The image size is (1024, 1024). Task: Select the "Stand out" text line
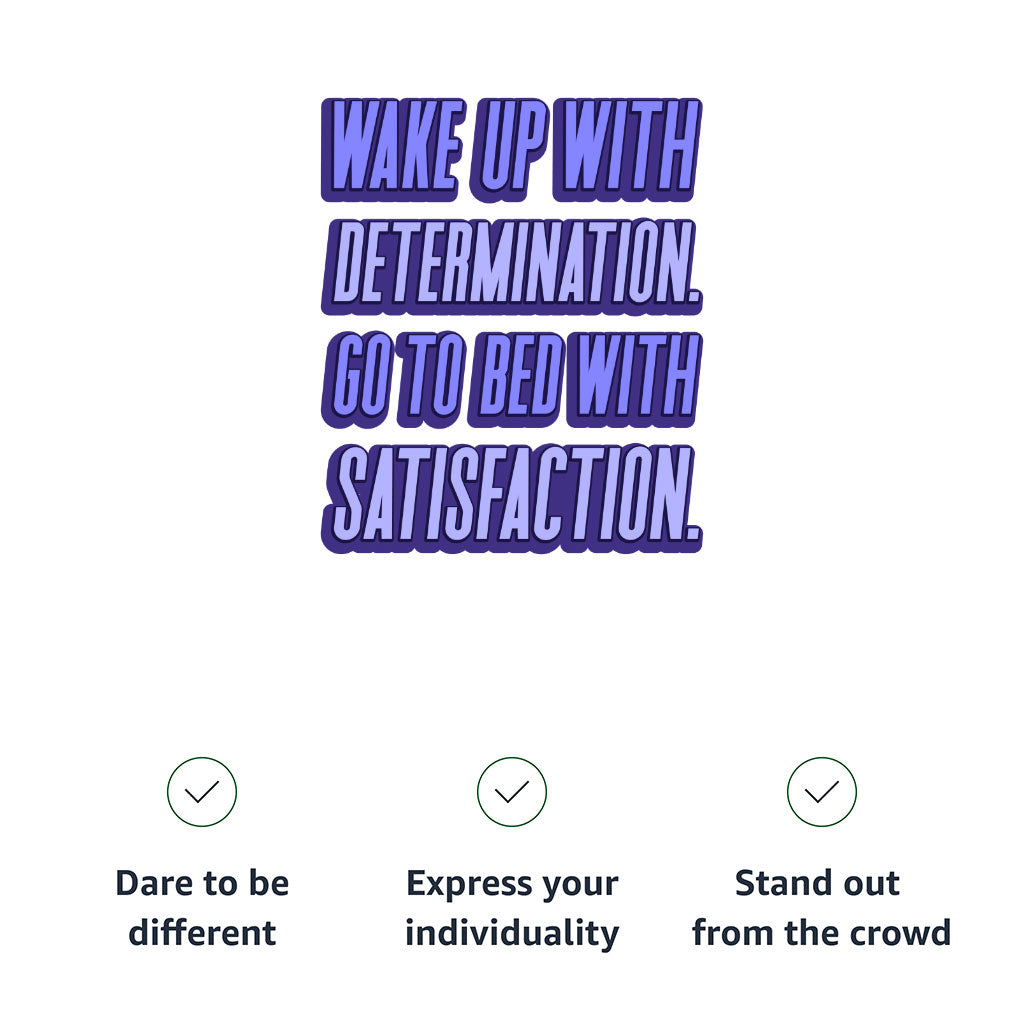tap(817, 884)
